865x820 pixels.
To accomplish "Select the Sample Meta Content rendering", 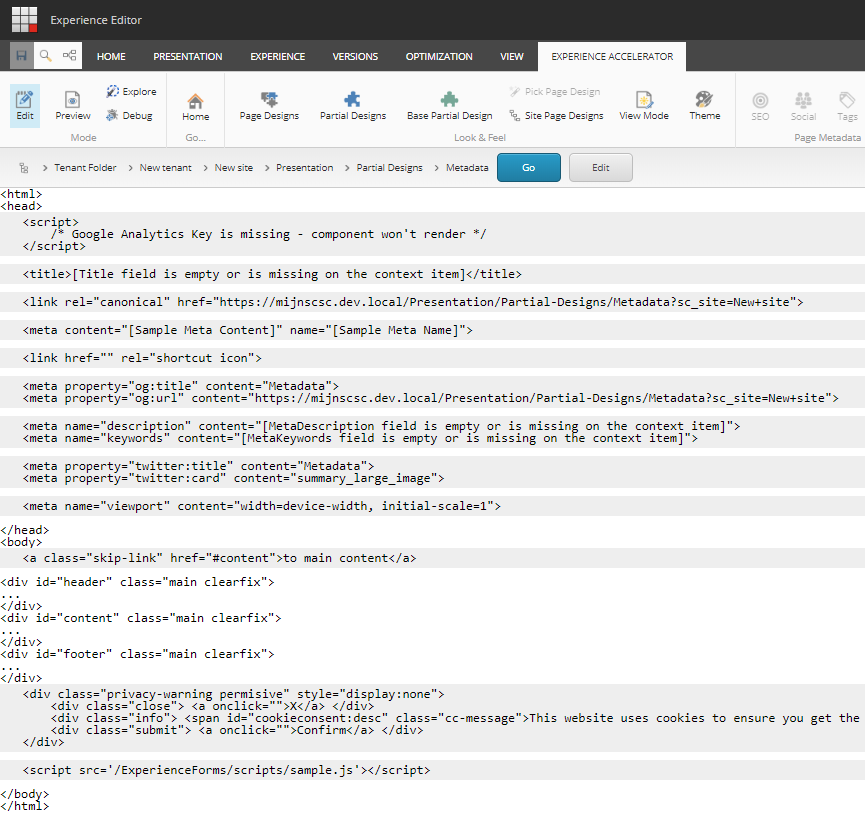I will [432, 331].
